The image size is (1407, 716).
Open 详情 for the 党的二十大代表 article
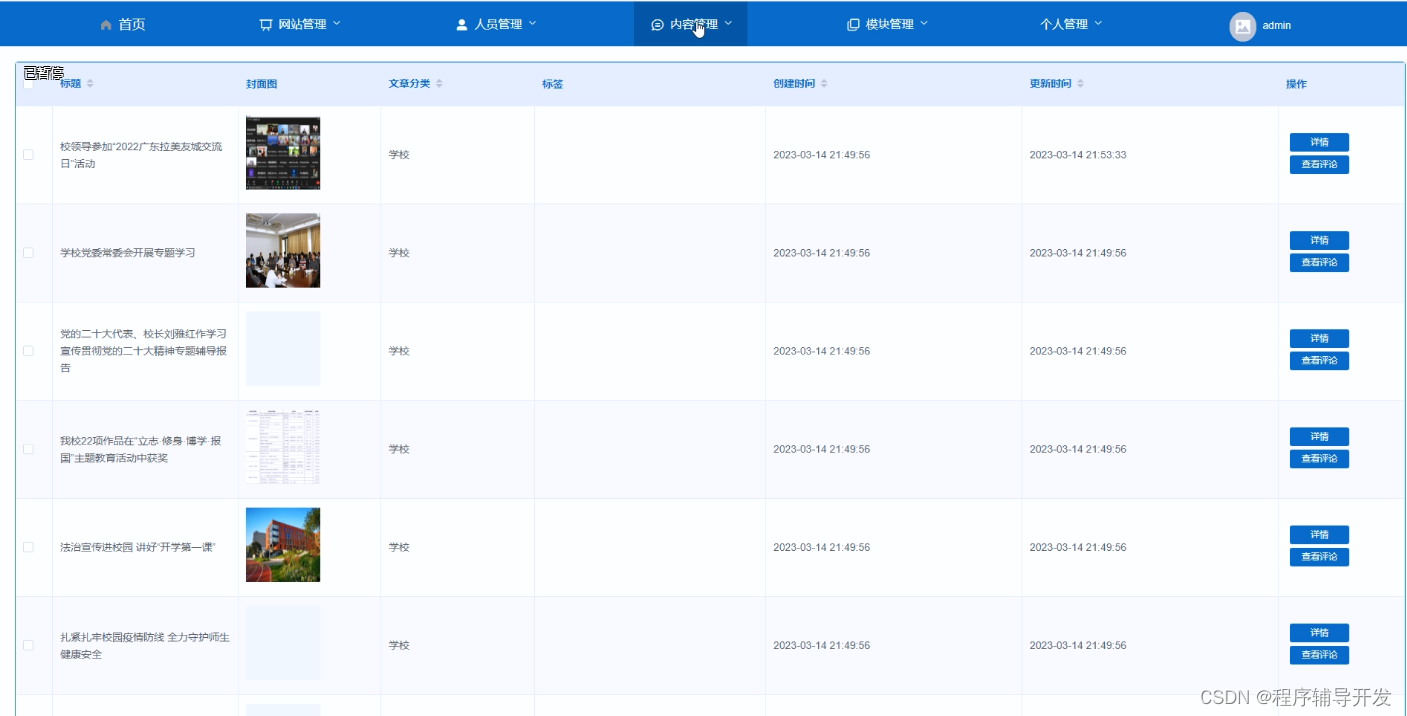coord(1319,338)
